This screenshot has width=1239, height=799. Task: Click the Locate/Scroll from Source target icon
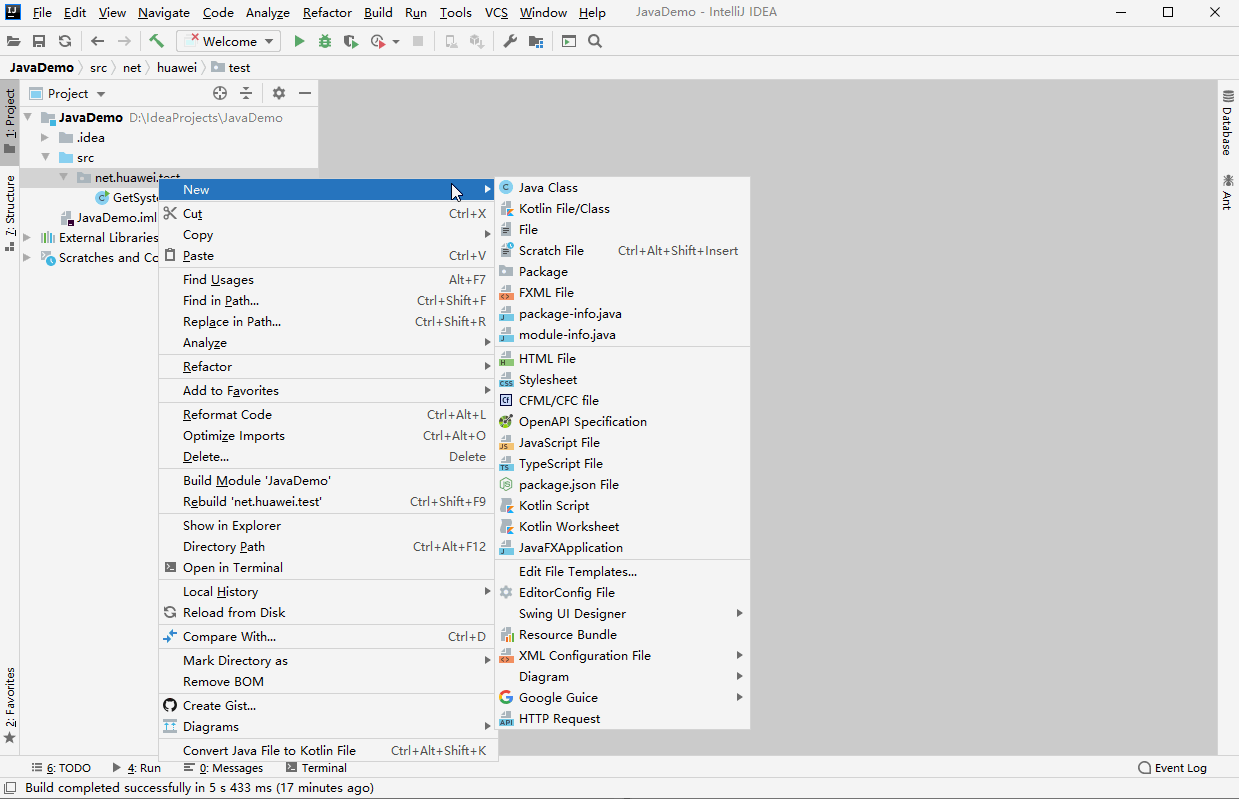pos(220,93)
